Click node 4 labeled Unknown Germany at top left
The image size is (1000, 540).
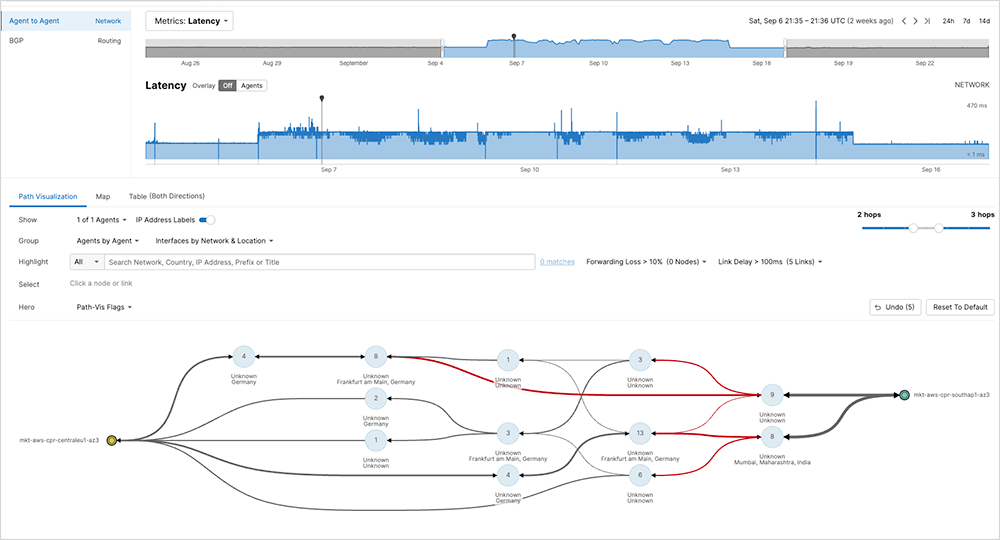[x=244, y=356]
